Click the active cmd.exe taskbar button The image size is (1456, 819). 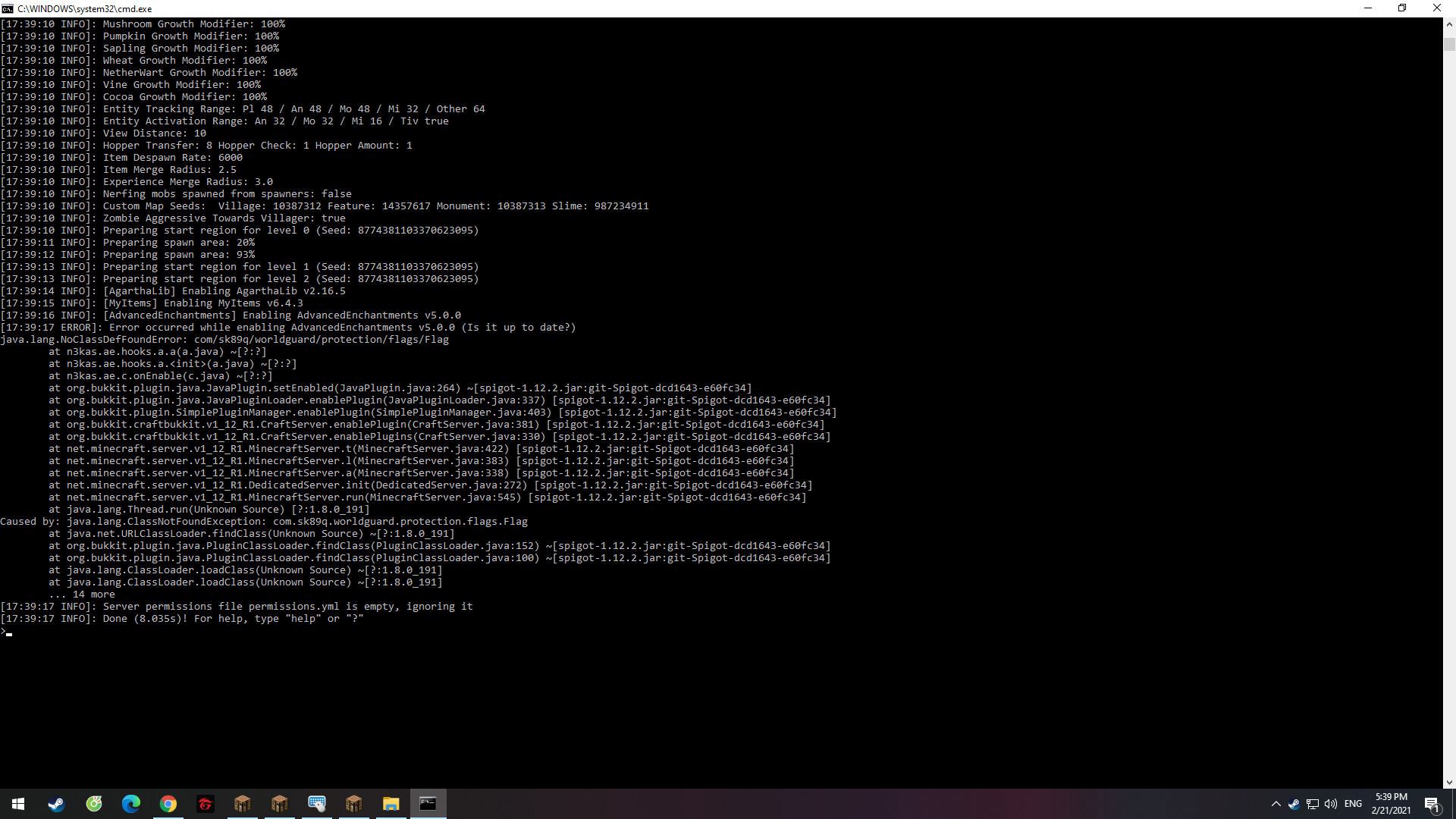[x=428, y=804]
